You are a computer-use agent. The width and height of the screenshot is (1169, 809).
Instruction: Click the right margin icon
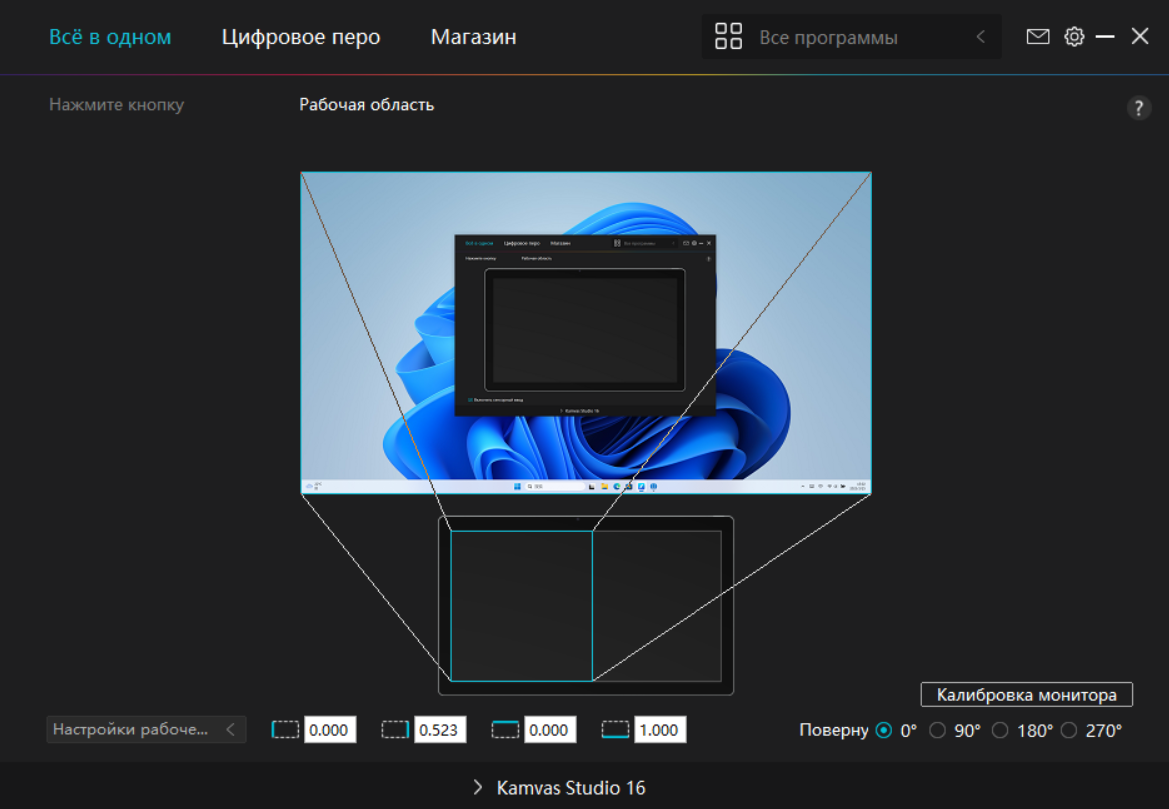[396, 730]
